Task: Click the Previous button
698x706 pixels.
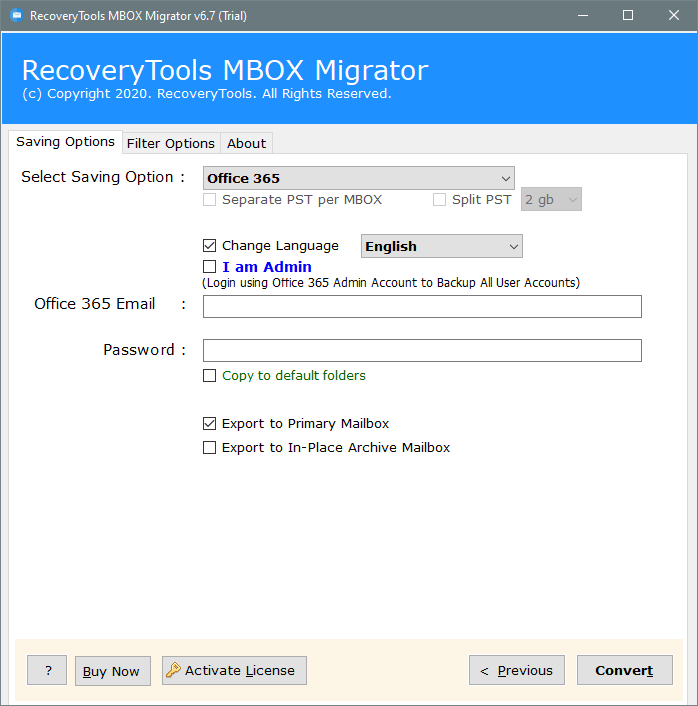Action: tap(517, 670)
